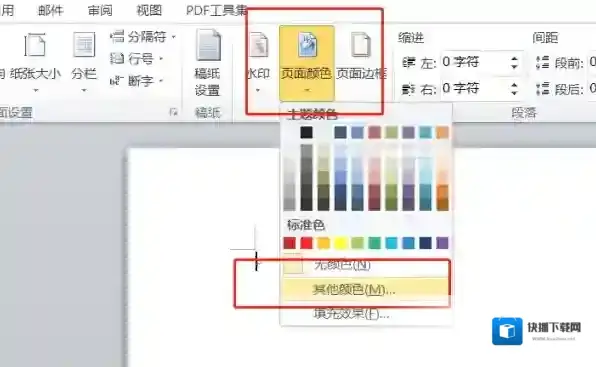Pick the light blue standard color
Screen dimensions: 596x367
point(391,243)
